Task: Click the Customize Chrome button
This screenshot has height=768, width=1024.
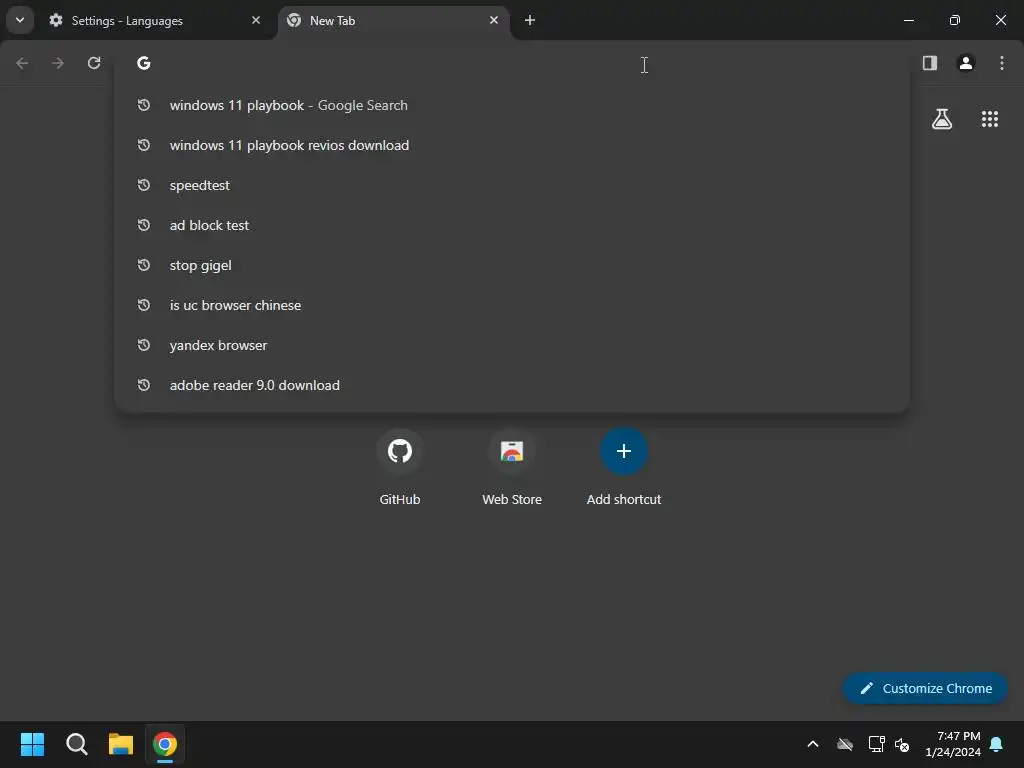Action: [925, 688]
